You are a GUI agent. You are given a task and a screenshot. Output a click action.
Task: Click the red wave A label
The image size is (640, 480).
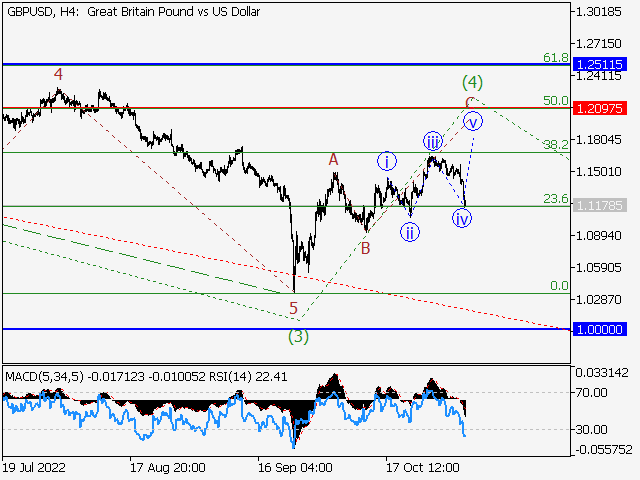pyautogui.click(x=333, y=160)
